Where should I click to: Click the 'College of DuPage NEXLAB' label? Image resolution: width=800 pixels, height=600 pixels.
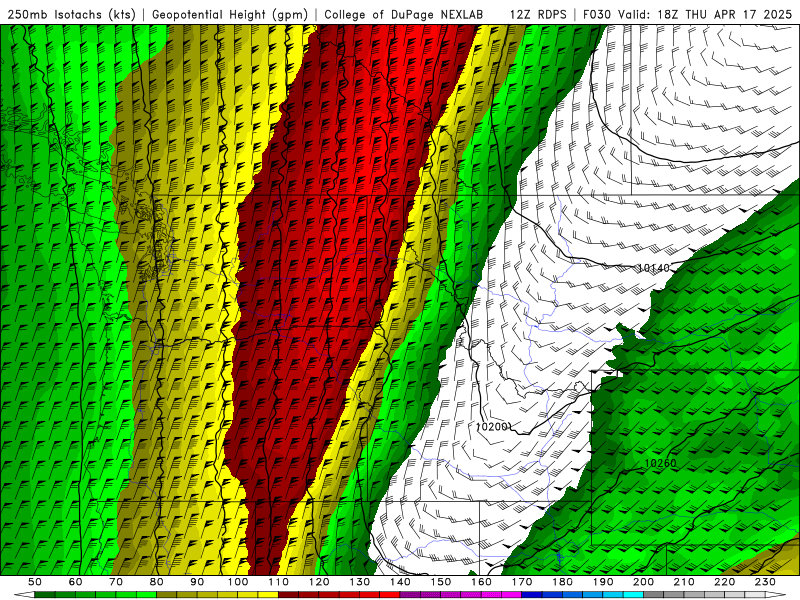pos(403,14)
